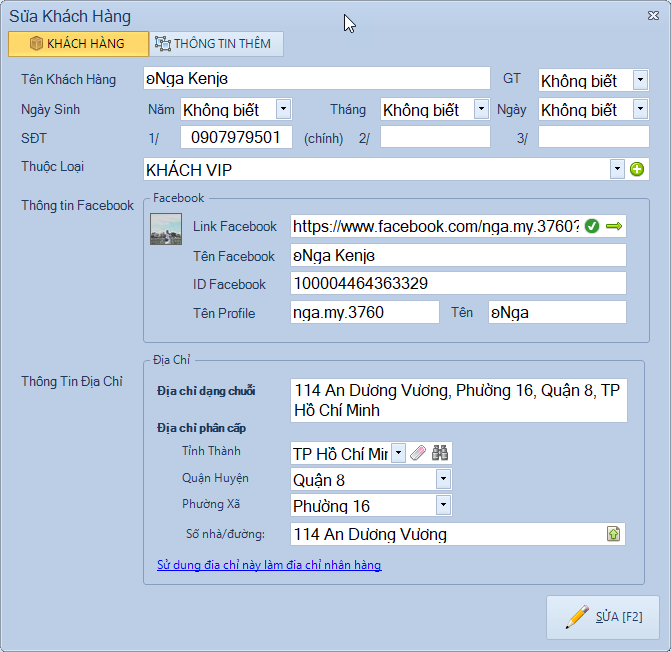This screenshot has height=652, width=671.
Task: Click the Địa chỉ phân cấp heading
Action: pyautogui.click(x=201, y=428)
